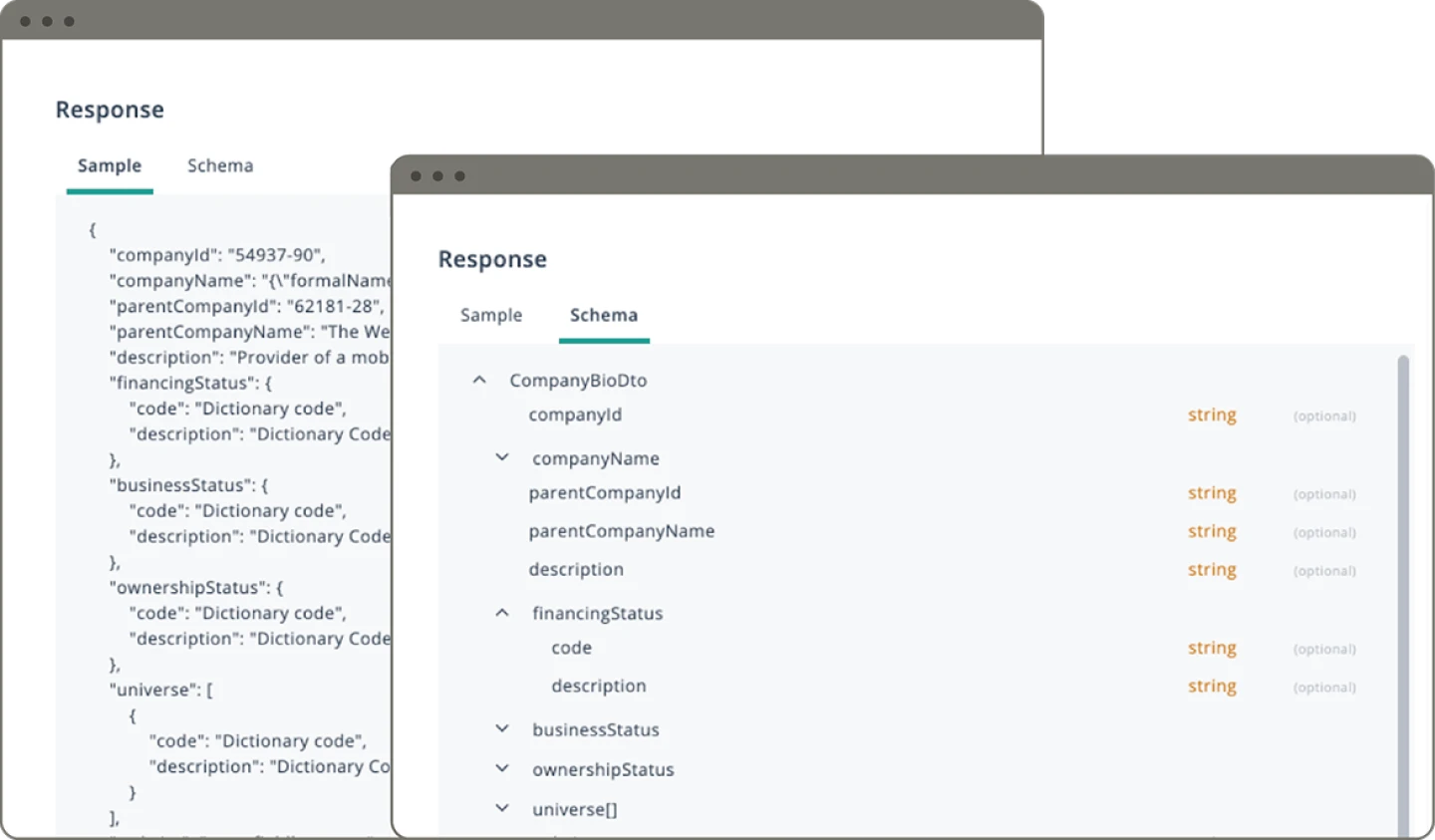The height and width of the screenshot is (840, 1435).
Task: Click the businessStatus label
Action: pos(596,729)
